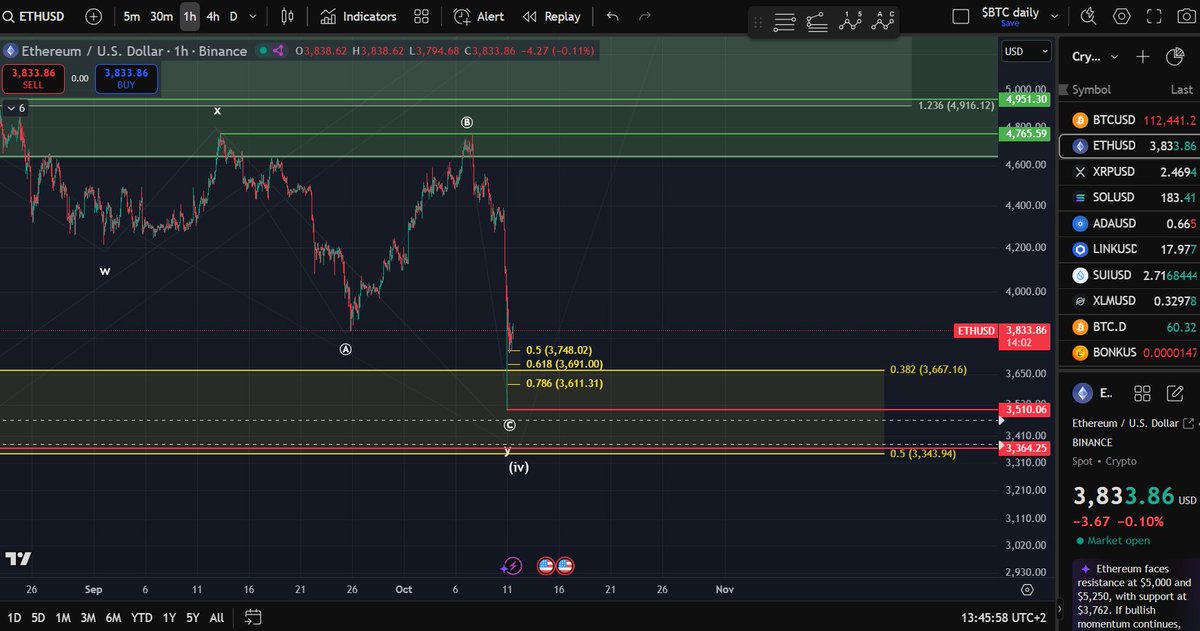Start Bar Replay mode

551,16
